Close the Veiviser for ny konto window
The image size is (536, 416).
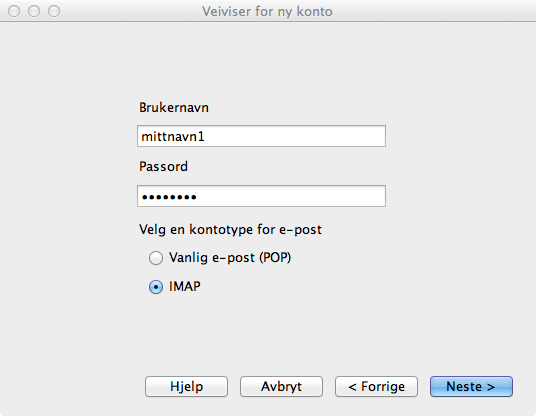[x=14, y=11]
